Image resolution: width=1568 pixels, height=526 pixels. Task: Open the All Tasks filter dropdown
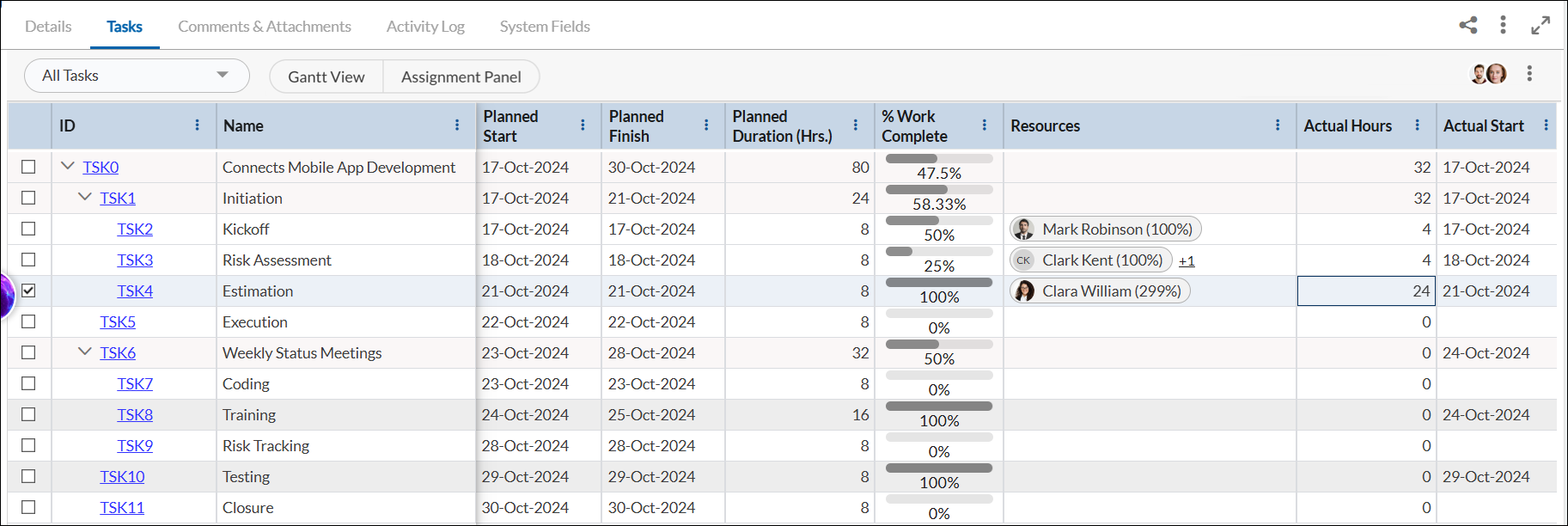[x=137, y=76]
